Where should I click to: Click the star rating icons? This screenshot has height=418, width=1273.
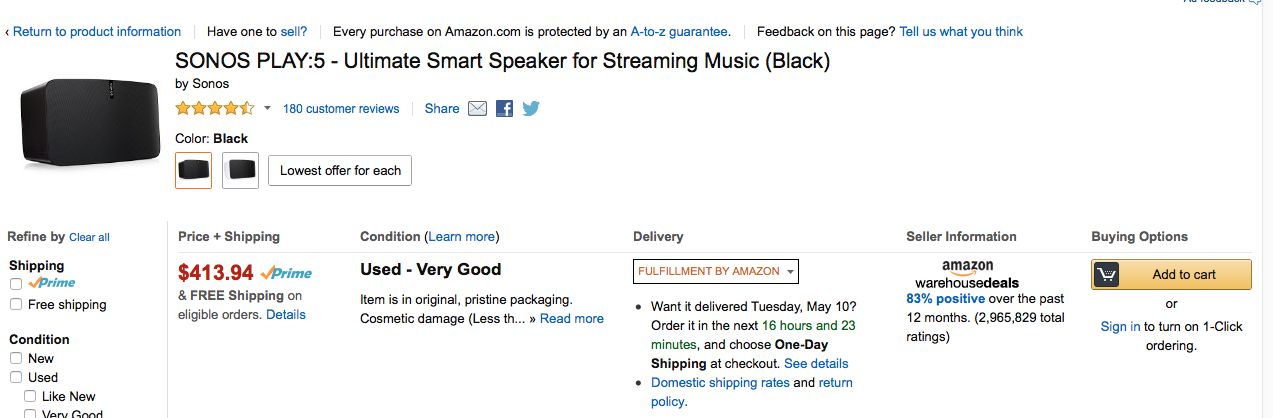click(215, 108)
